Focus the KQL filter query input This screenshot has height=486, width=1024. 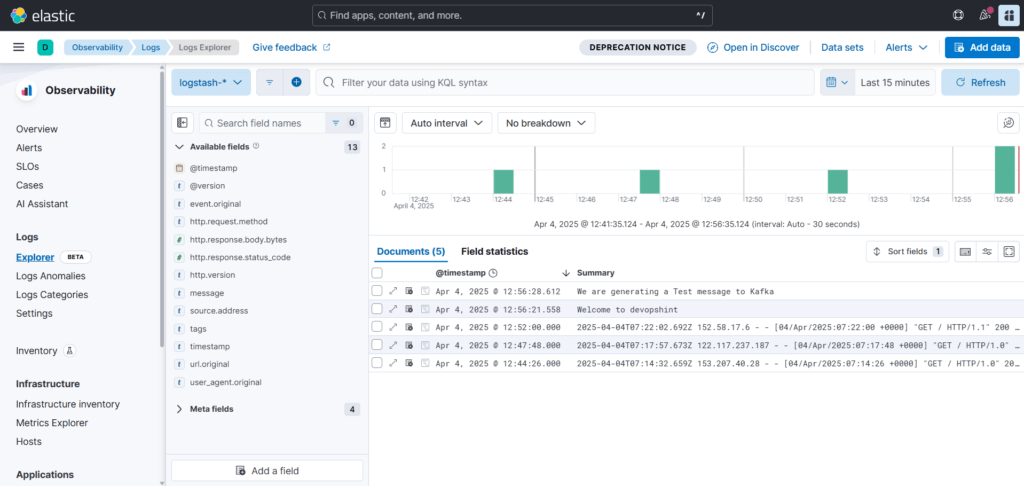tap(566, 82)
